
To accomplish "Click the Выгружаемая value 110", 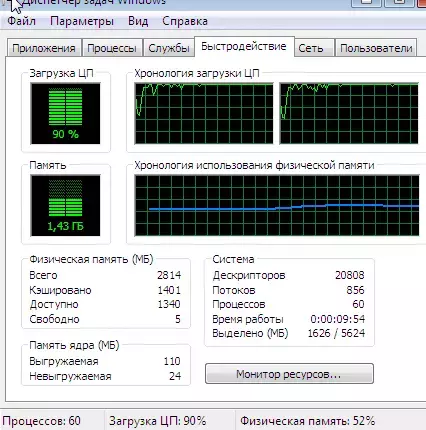I will point(172,361).
